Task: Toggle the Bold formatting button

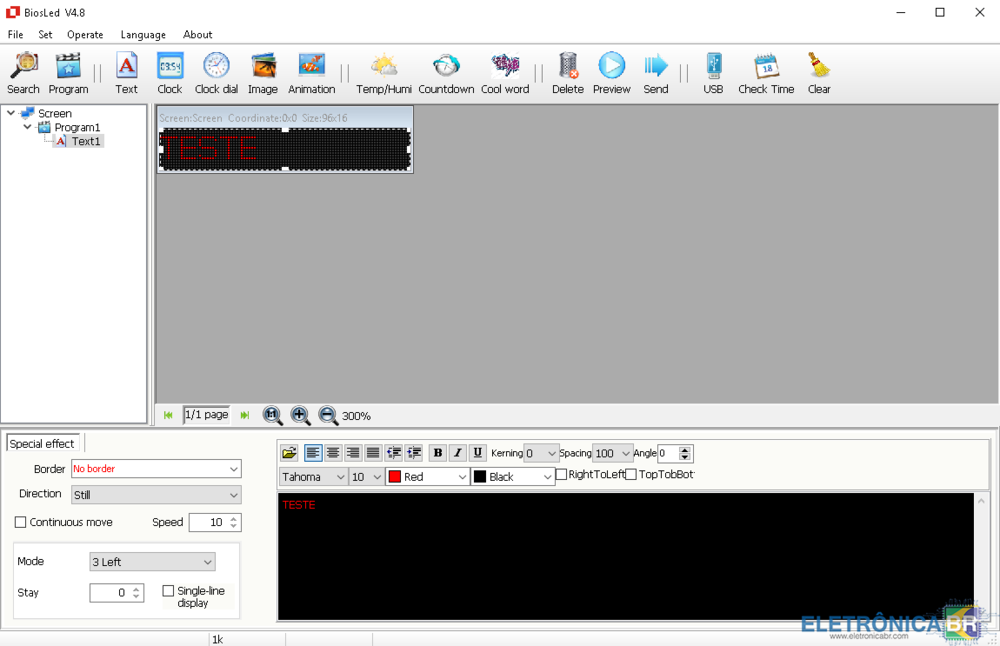Action: pyautogui.click(x=438, y=453)
